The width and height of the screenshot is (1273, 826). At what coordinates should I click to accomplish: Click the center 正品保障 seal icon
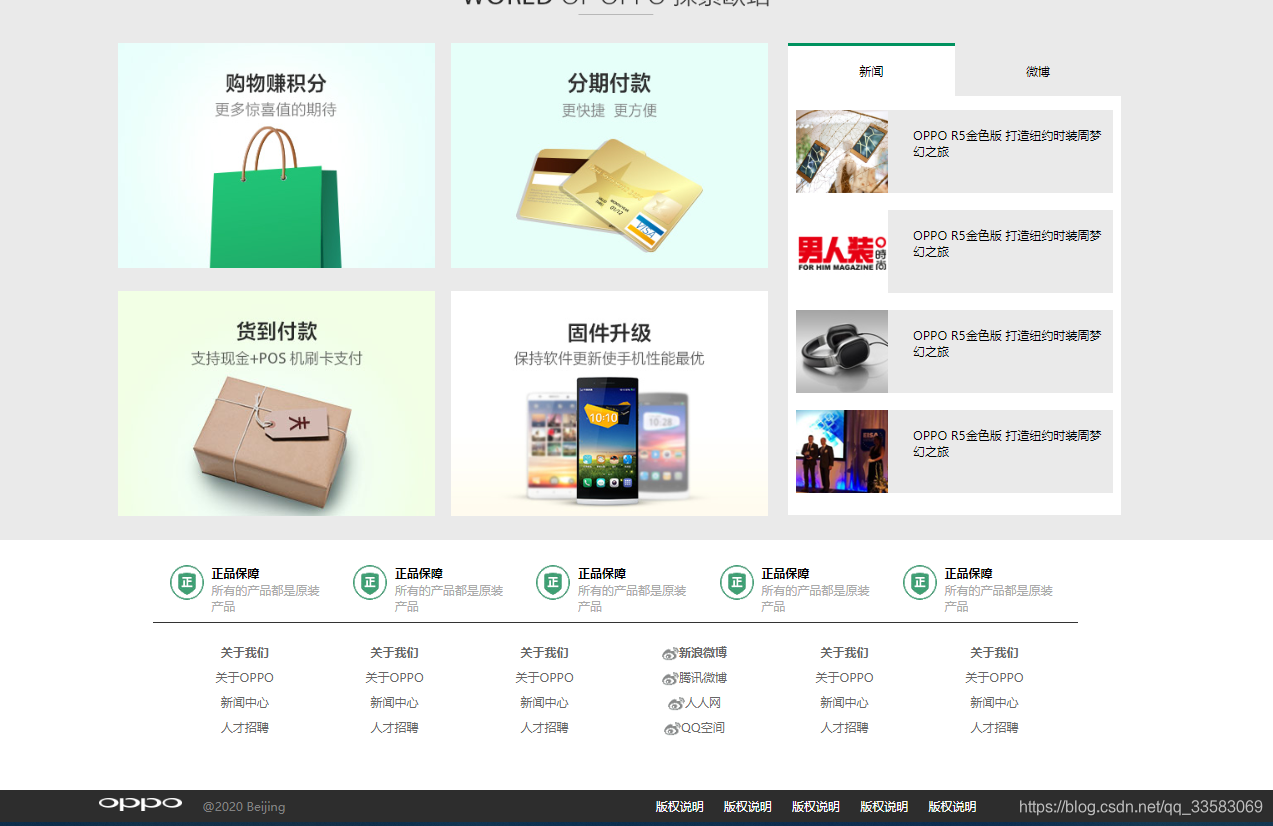click(x=553, y=582)
